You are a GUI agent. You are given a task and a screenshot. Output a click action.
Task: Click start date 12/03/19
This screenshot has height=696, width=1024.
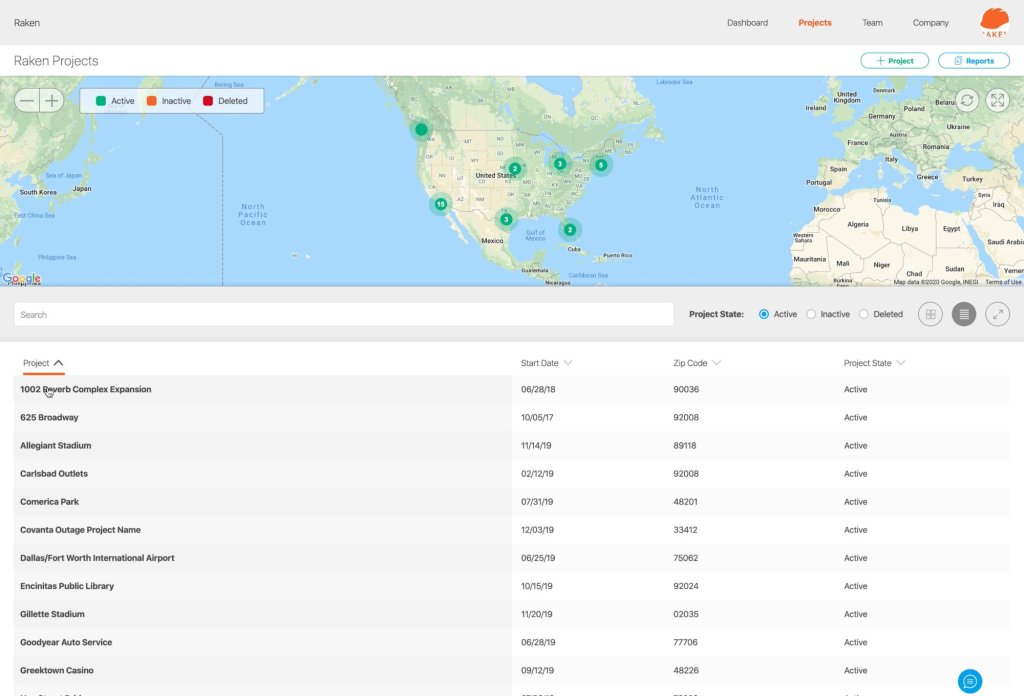point(537,530)
